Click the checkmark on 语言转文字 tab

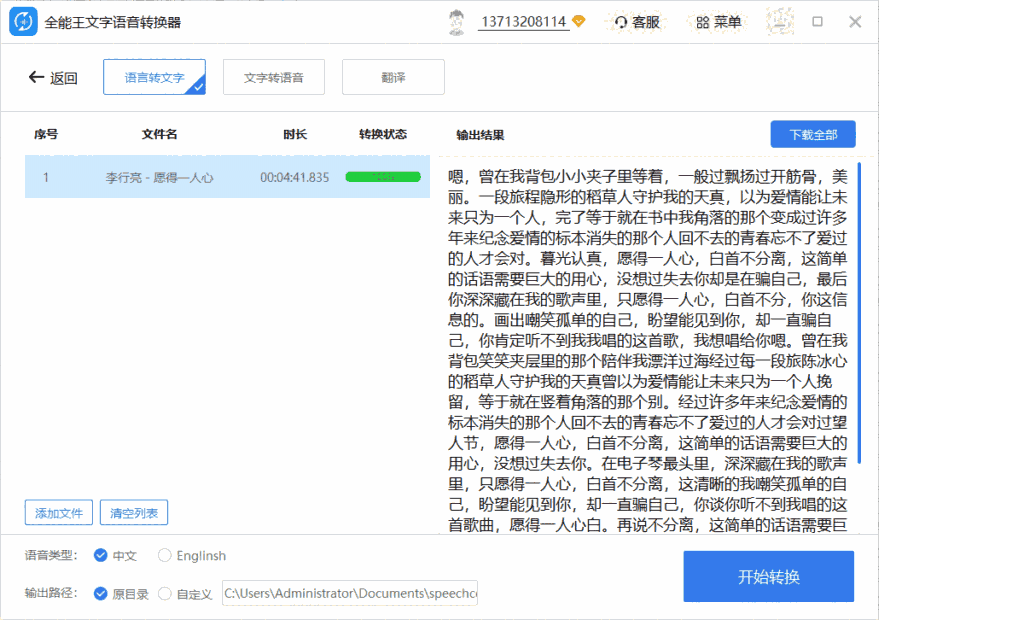pyautogui.click(x=197, y=86)
